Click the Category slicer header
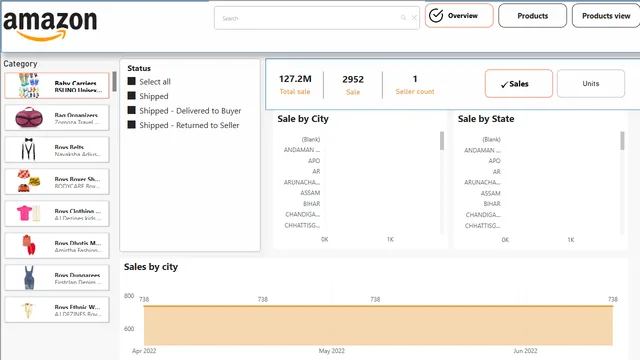The image size is (640, 360). tap(20, 64)
